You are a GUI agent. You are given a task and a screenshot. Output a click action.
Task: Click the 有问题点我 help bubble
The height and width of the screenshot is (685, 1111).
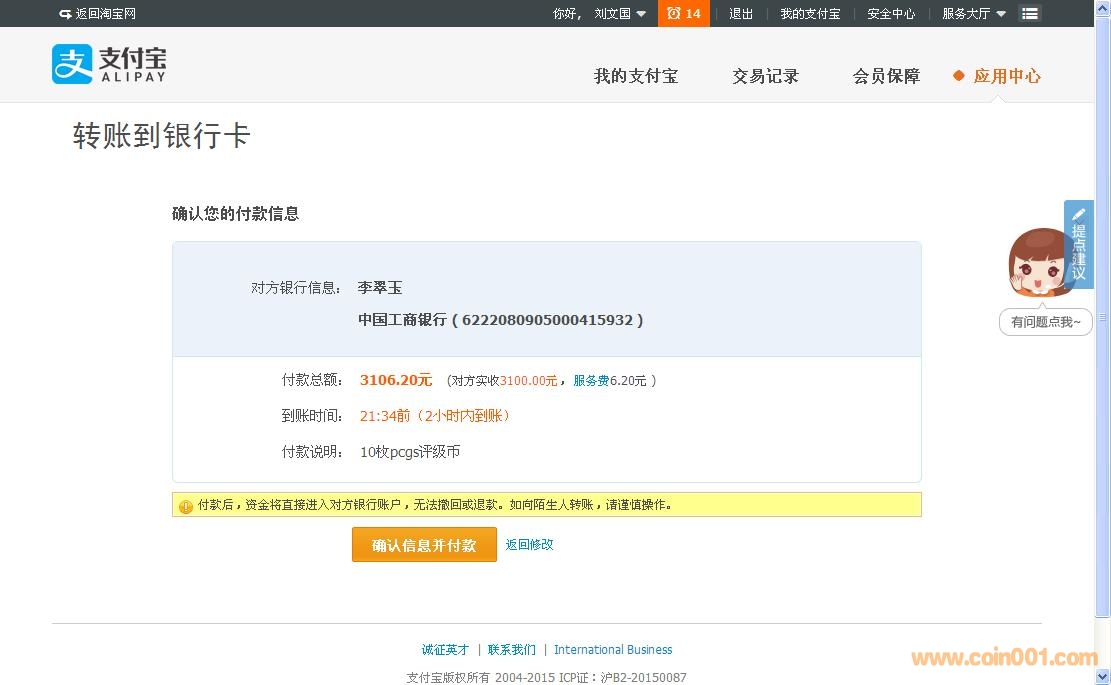pyautogui.click(x=1045, y=322)
